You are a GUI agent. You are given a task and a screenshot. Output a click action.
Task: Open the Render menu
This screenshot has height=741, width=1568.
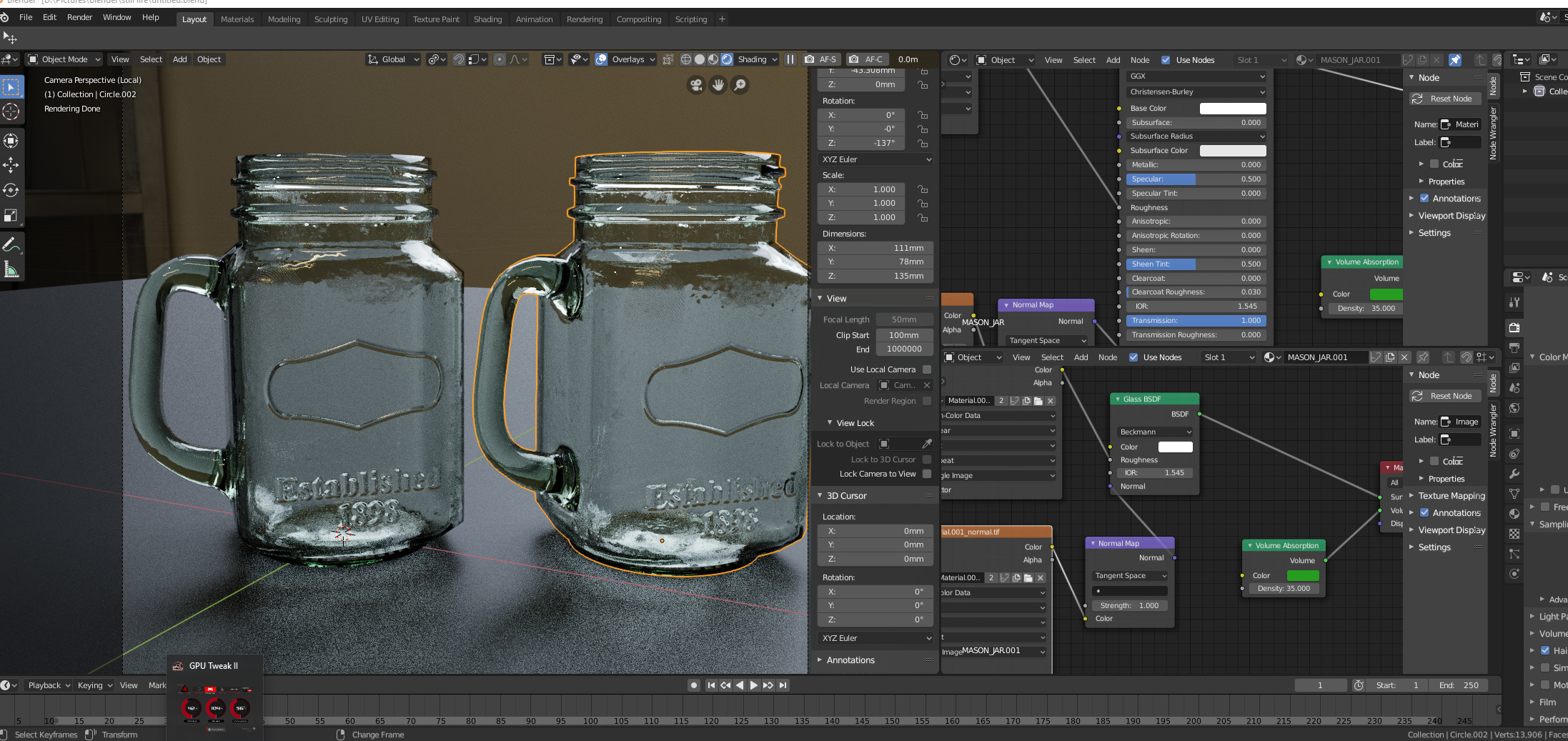point(79,17)
